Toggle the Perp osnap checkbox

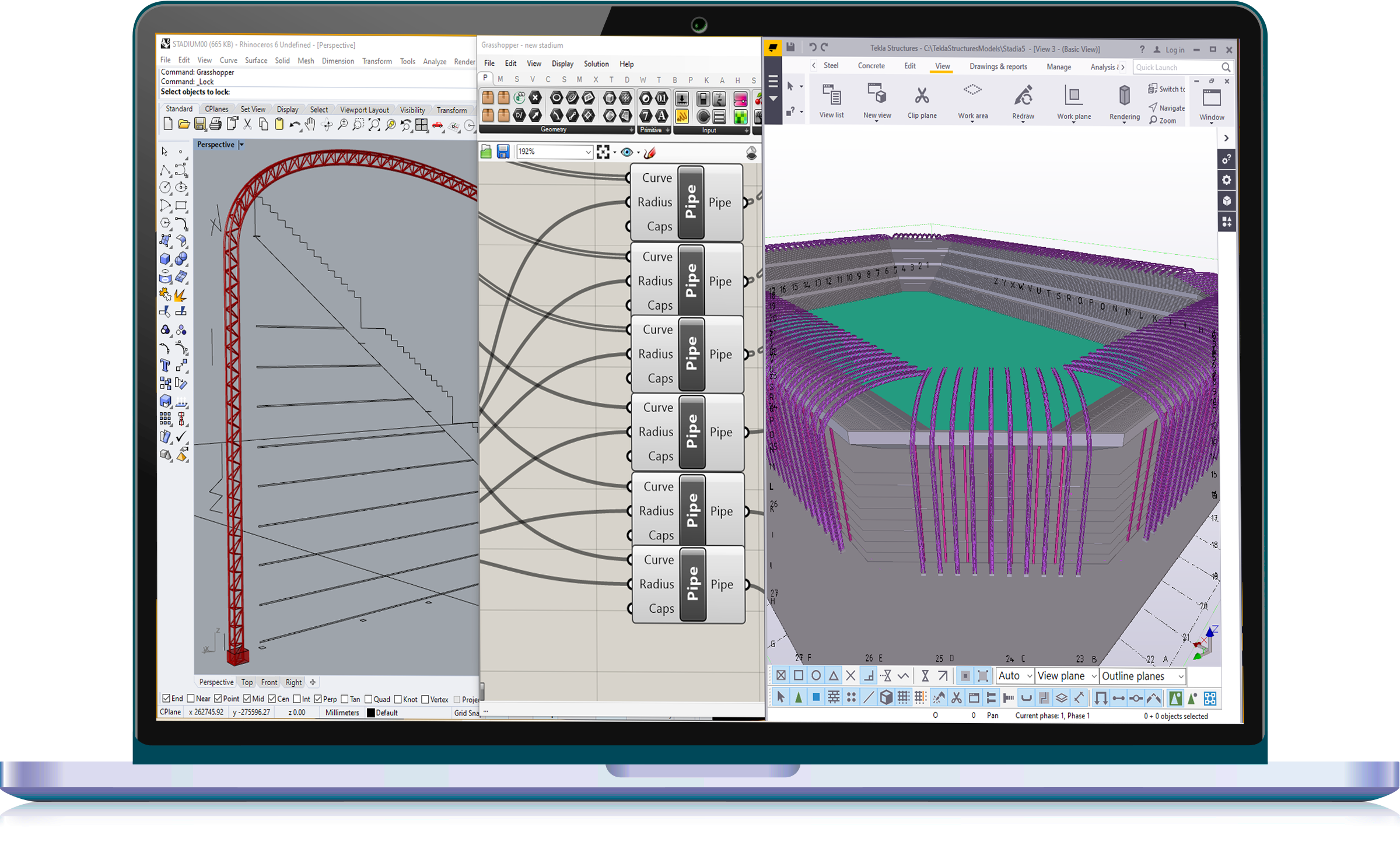[x=318, y=699]
